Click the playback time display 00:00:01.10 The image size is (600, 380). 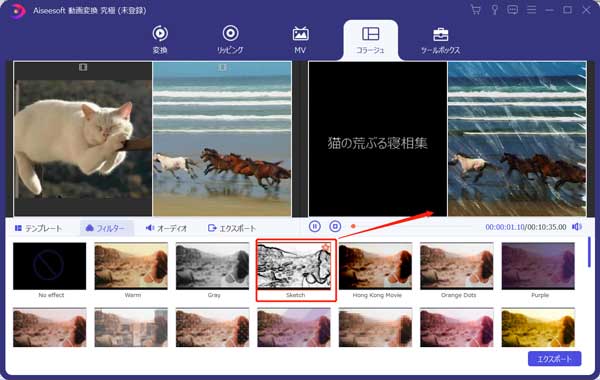coord(505,227)
